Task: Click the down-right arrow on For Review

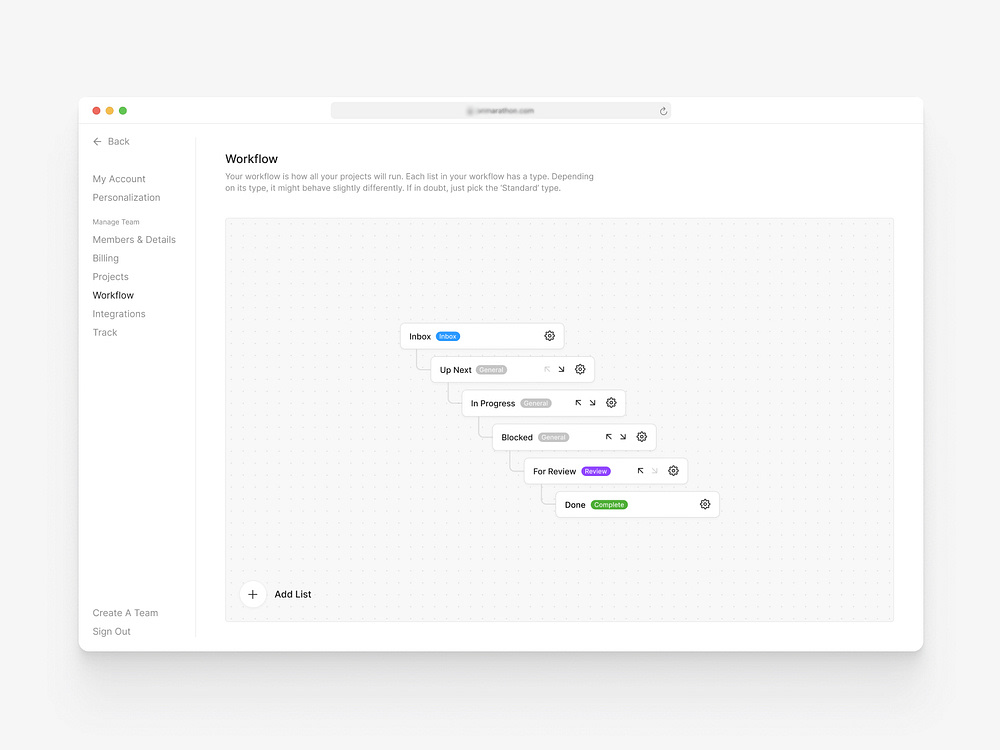Action: pyautogui.click(x=654, y=471)
